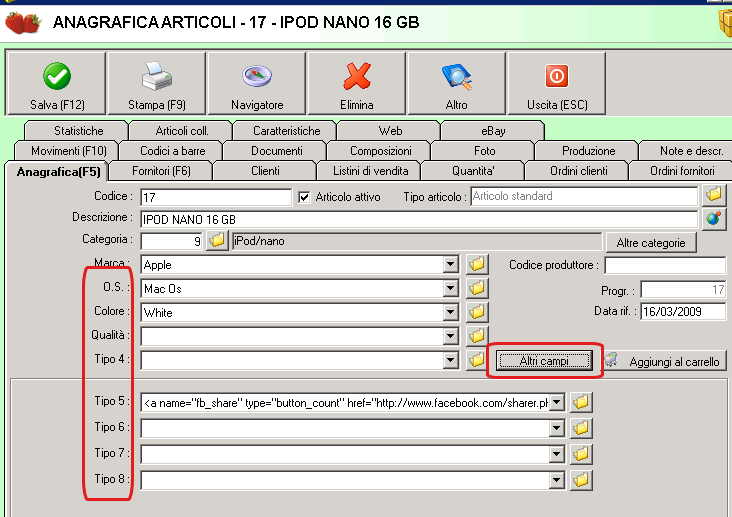Click the strawberry application logo
Image resolution: width=732 pixels, height=517 pixels.
coord(23,22)
